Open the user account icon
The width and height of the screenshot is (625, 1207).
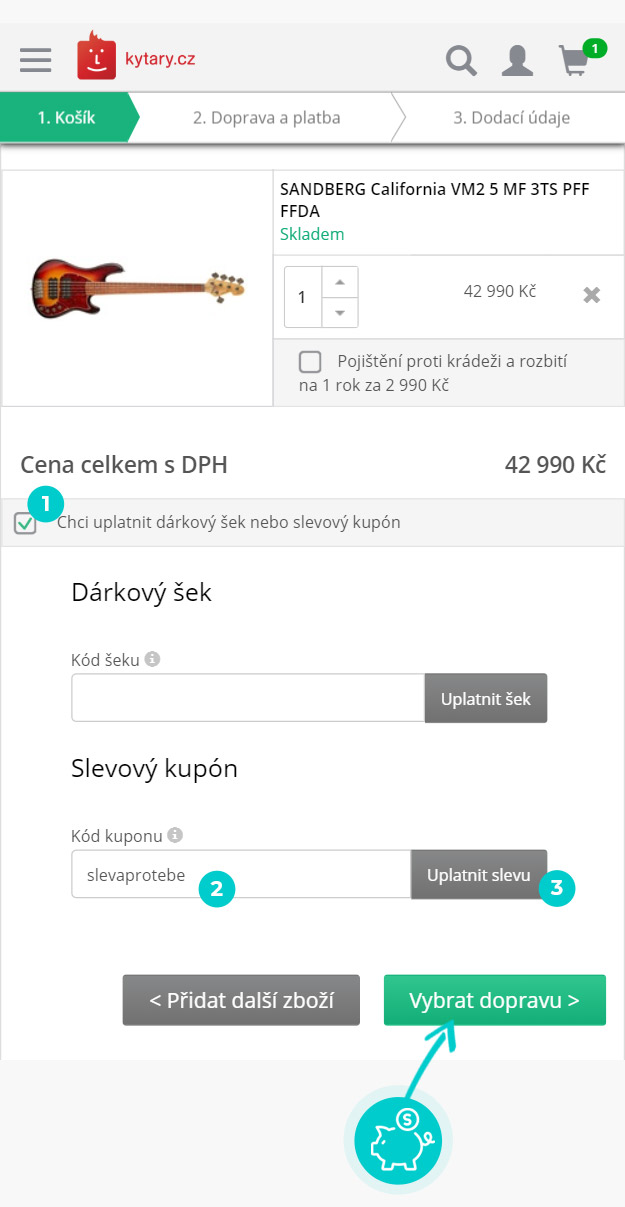click(x=517, y=60)
